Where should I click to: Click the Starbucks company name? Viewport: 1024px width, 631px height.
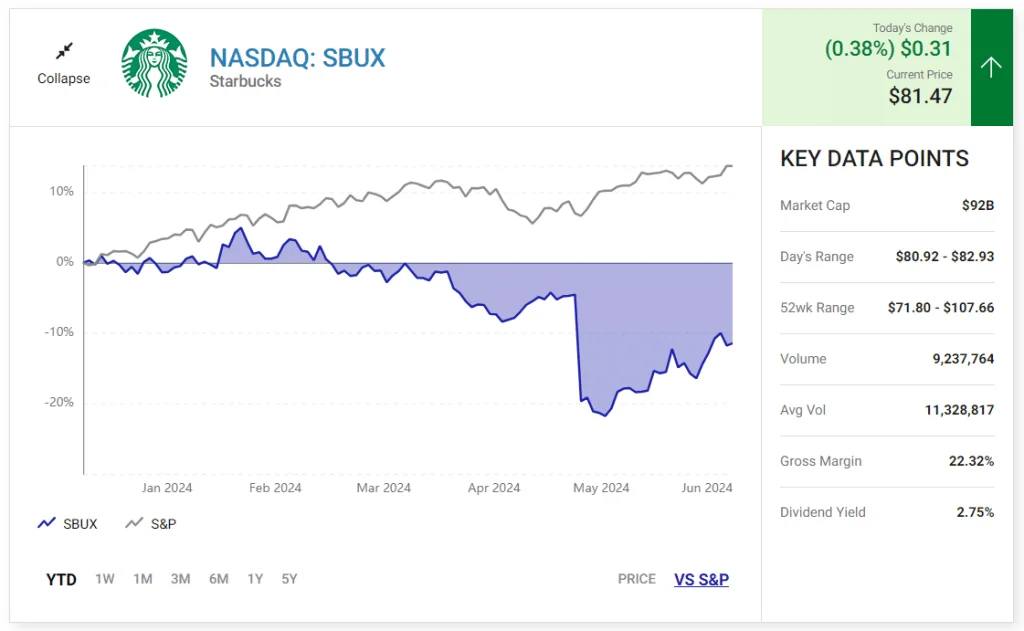(x=245, y=82)
